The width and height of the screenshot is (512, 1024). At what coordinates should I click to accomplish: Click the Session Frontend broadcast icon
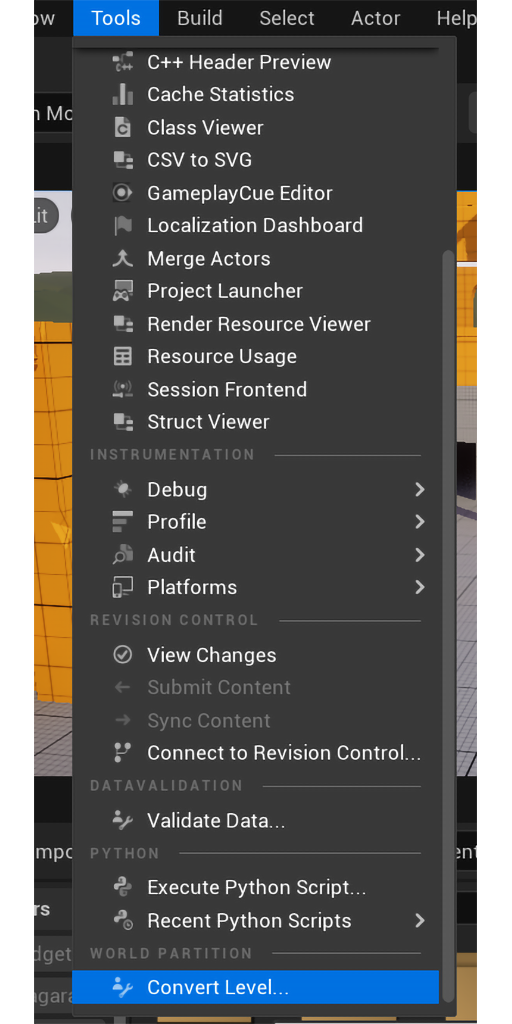coord(123,389)
